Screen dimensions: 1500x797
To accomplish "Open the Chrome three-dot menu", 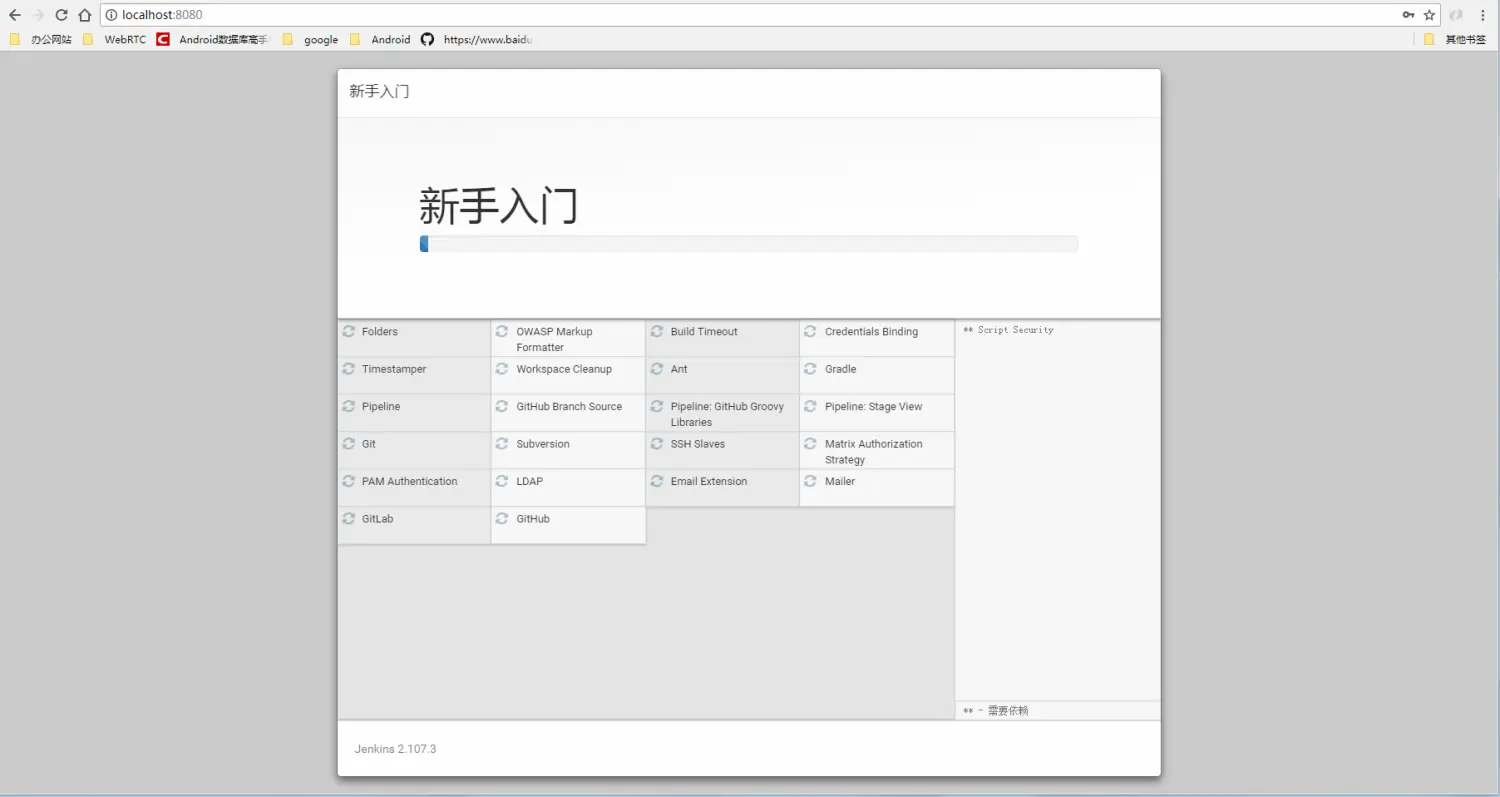I will [1483, 15].
